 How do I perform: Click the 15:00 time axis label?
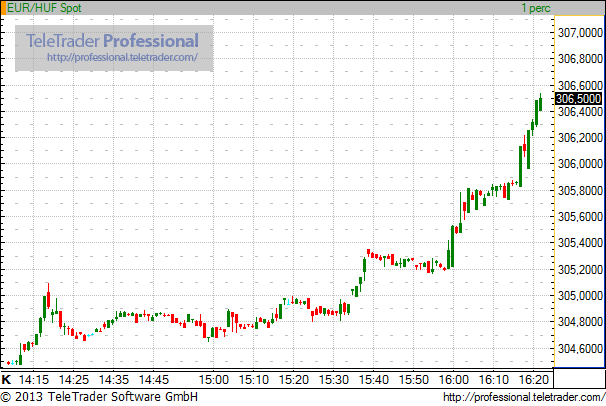(x=214, y=380)
